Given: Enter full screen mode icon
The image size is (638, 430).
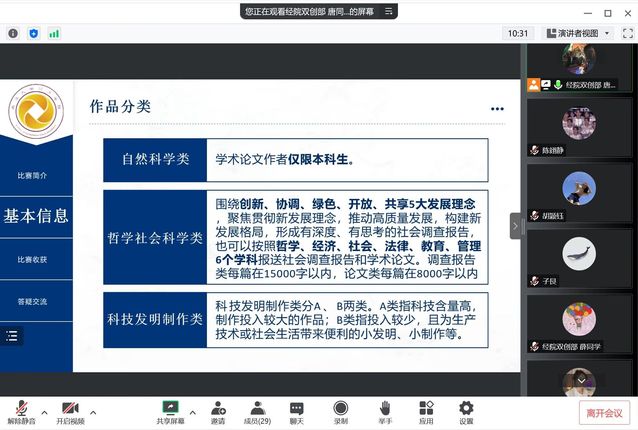Looking at the screenshot, I should (x=625, y=33).
